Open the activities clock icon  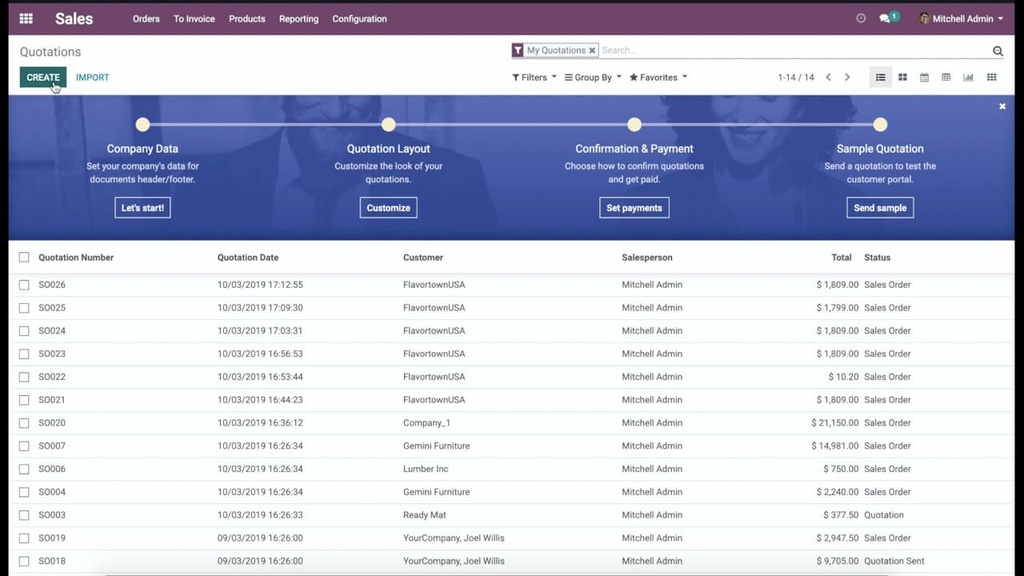tap(861, 18)
